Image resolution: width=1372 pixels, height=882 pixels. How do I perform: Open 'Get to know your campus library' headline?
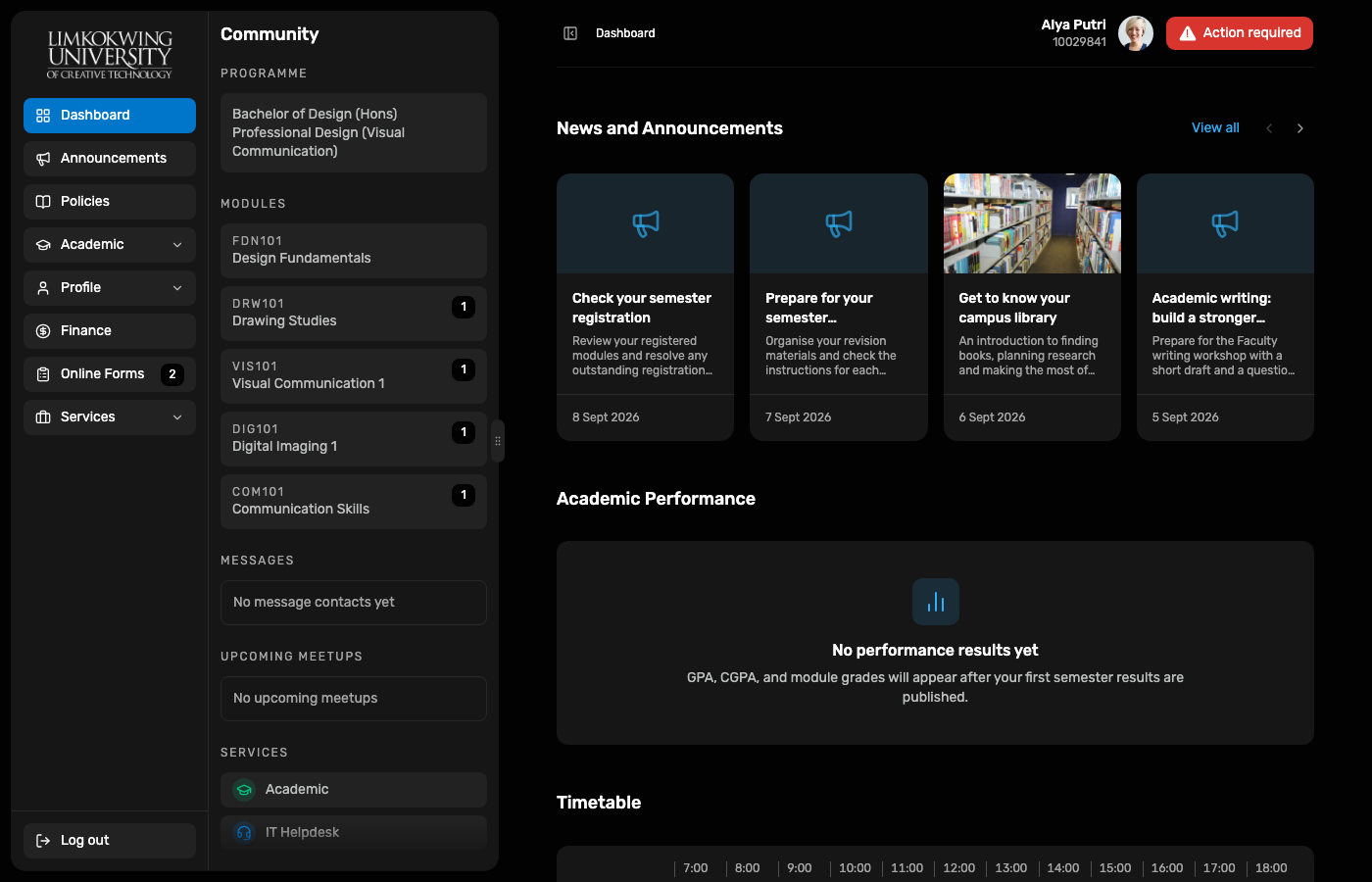click(1014, 308)
